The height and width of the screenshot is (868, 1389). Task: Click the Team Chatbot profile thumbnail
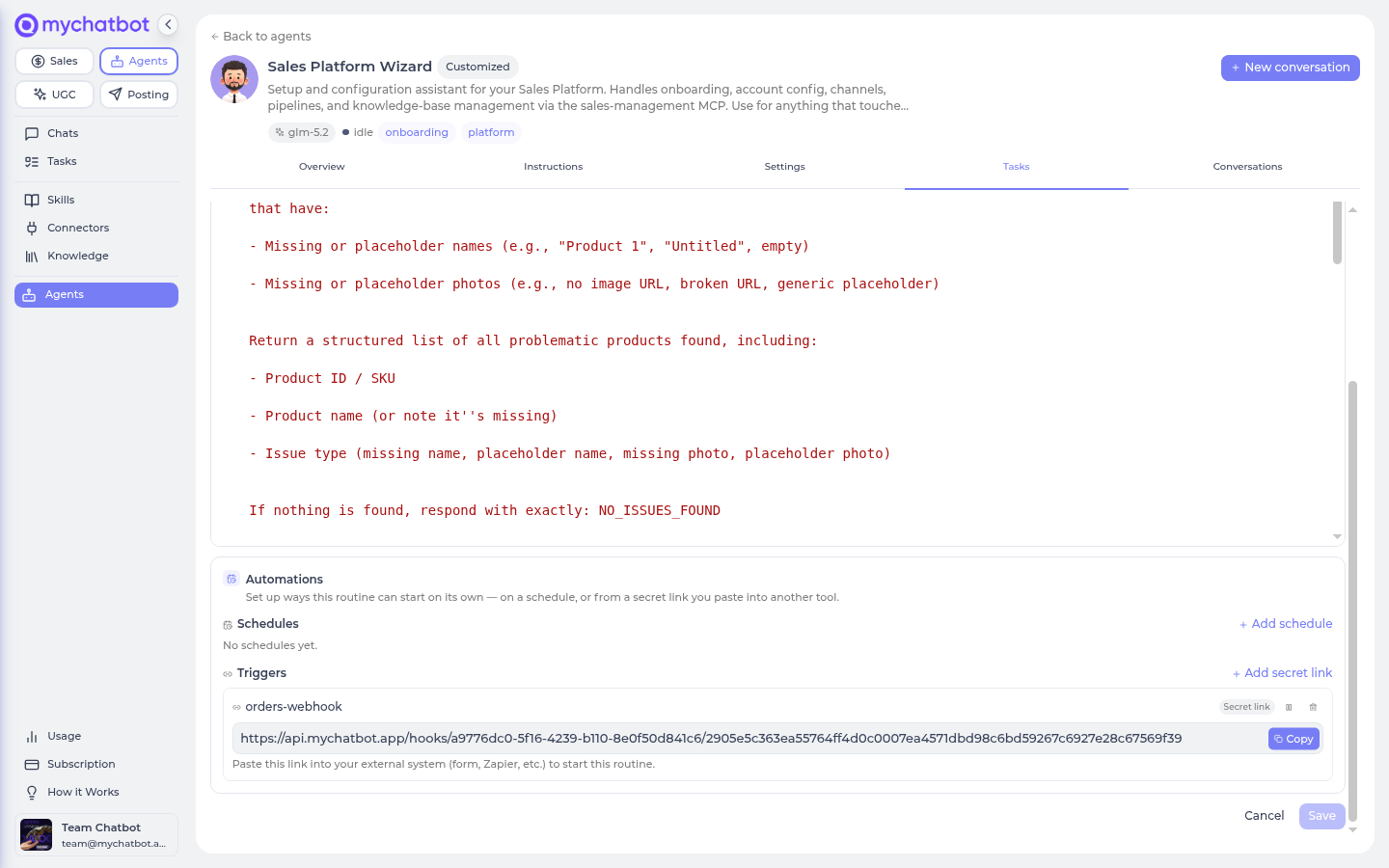[x=37, y=835]
